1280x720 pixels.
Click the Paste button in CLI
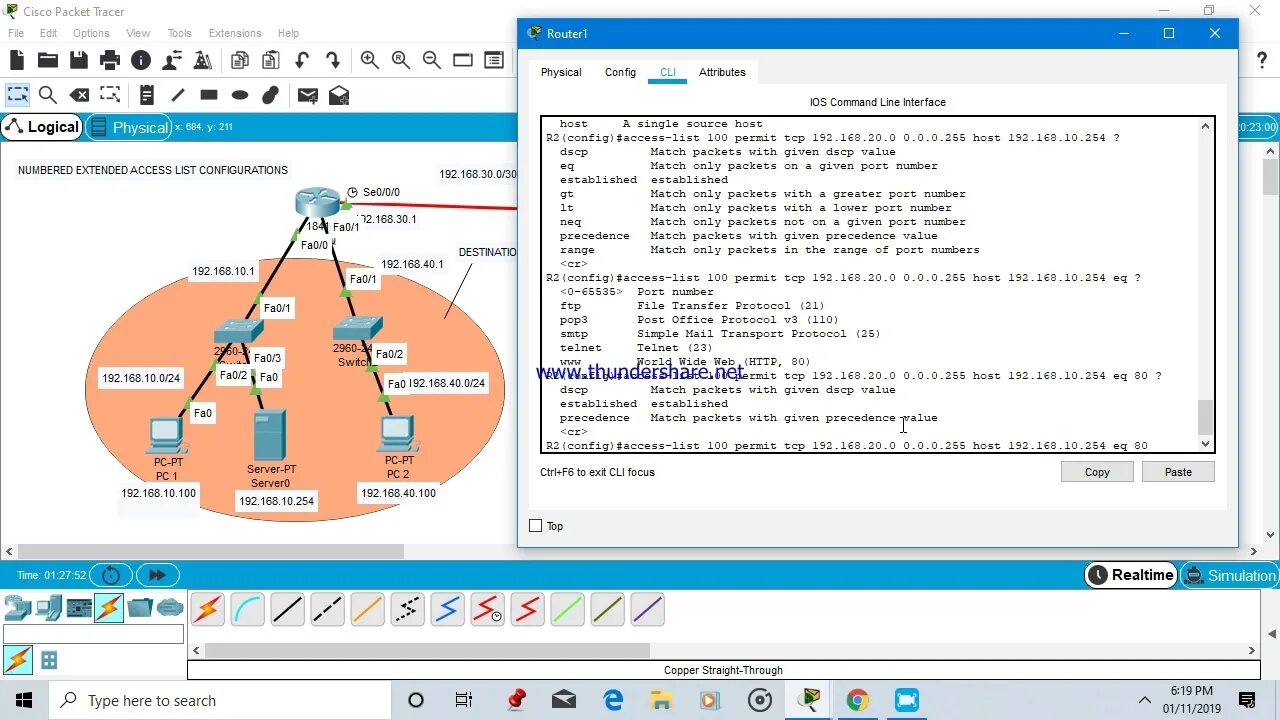coord(1178,472)
